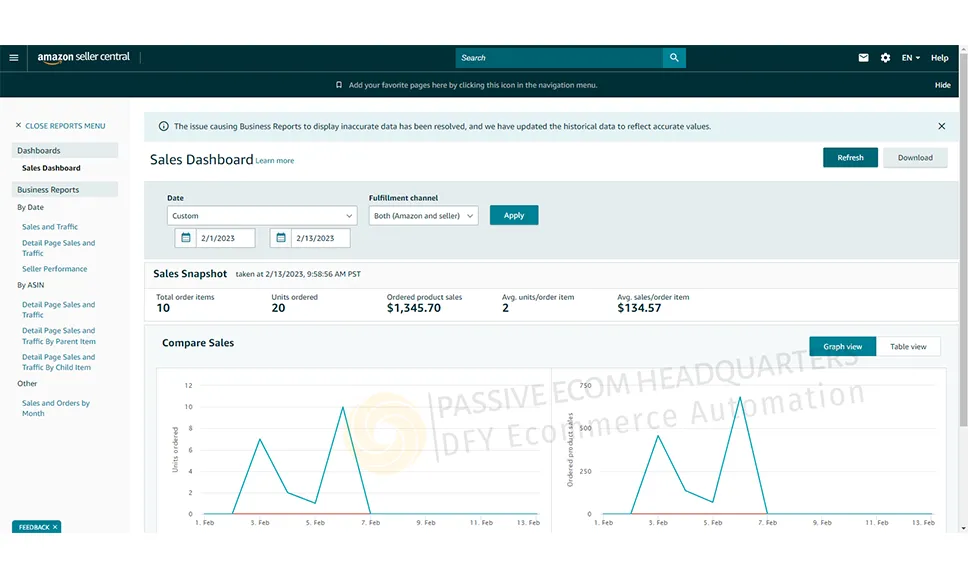The image size is (968, 579).
Task: Click the Avg. sales/order item value $134.57
Action: click(639, 308)
